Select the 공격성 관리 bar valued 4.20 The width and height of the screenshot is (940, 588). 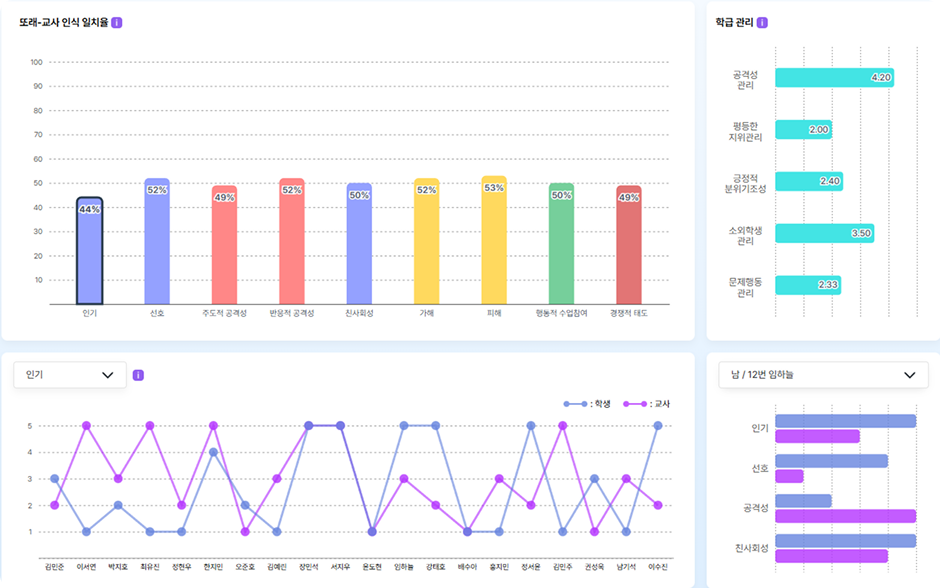pyautogui.click(x=834, y=78)
